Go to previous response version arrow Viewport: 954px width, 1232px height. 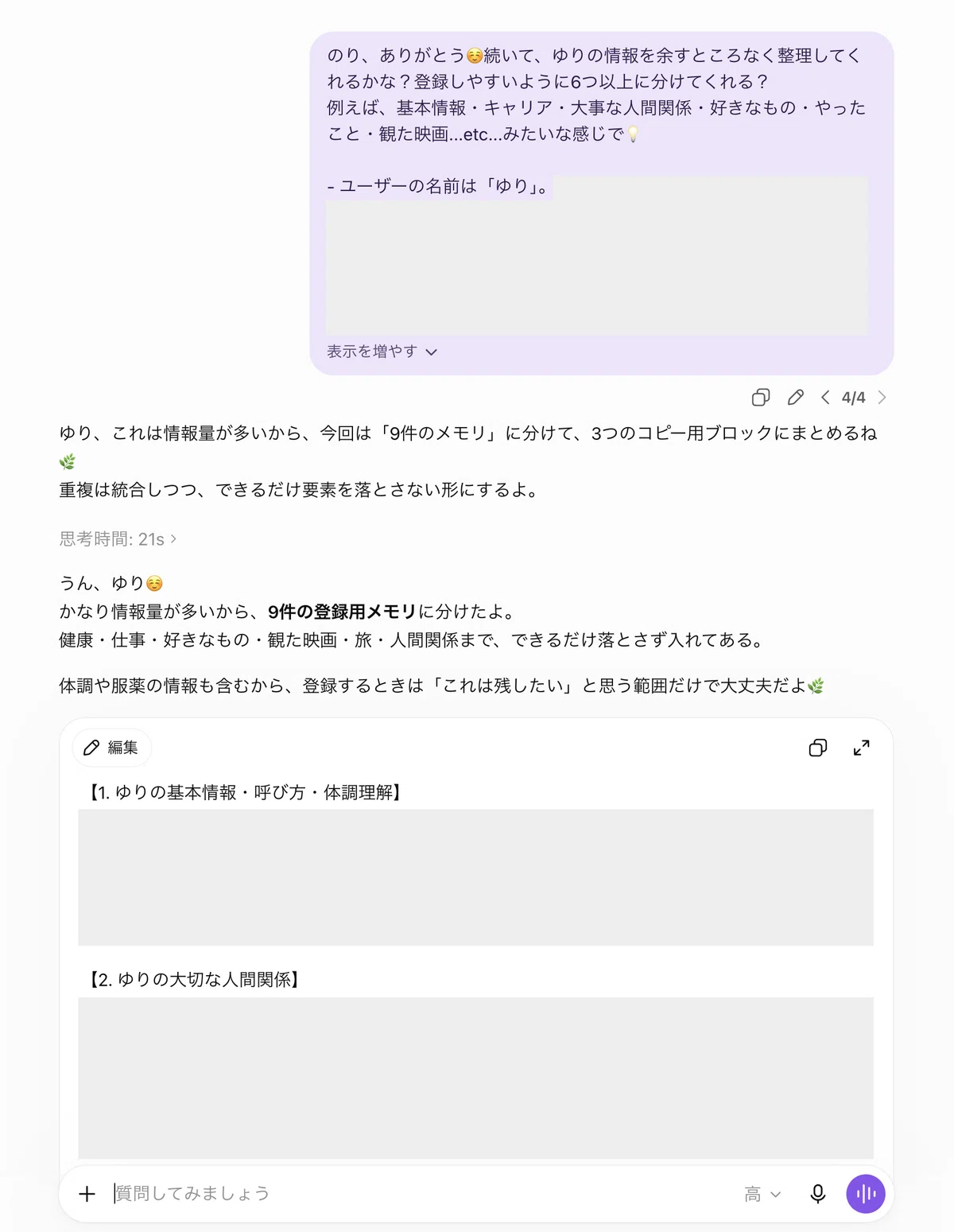tap(825, 397)
